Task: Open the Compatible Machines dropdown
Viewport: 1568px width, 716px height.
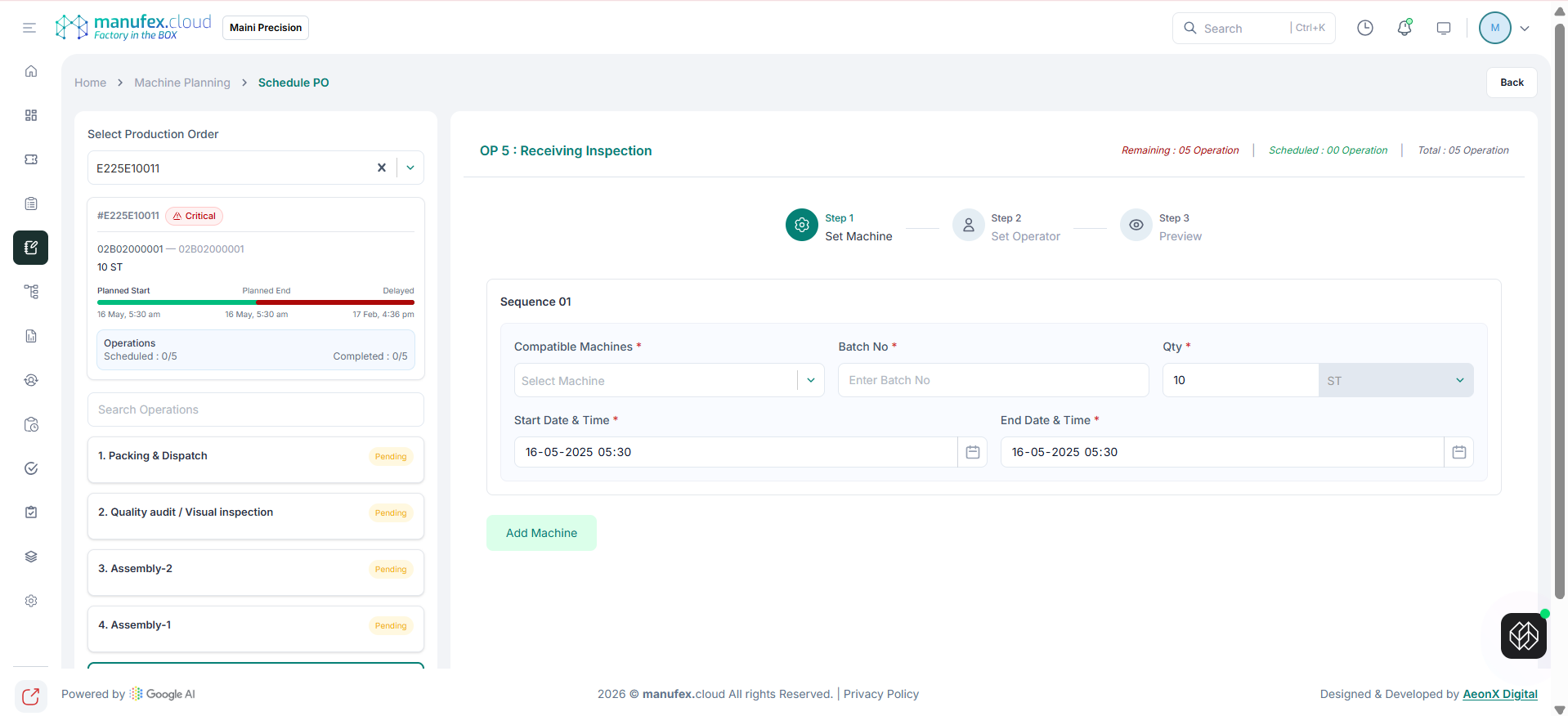Action: (810, 380)
